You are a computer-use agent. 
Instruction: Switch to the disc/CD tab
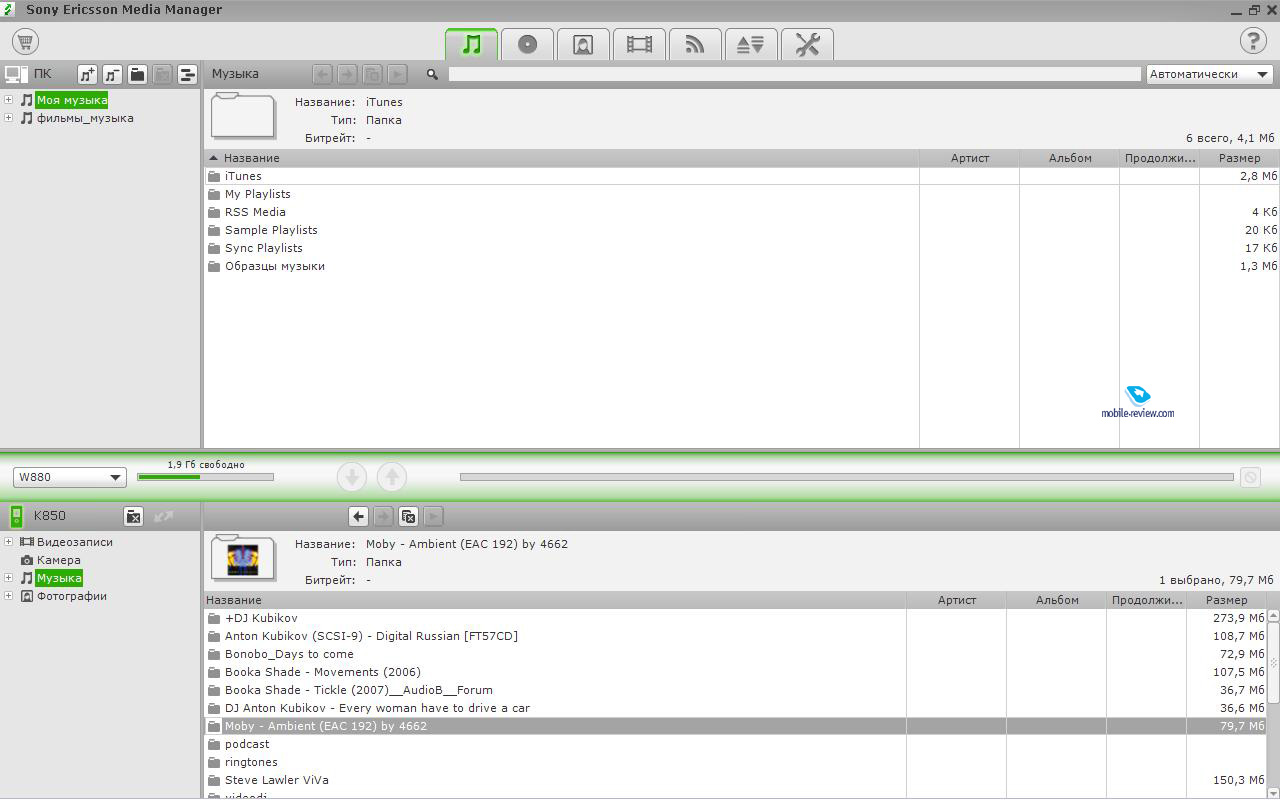click(527, 44)
